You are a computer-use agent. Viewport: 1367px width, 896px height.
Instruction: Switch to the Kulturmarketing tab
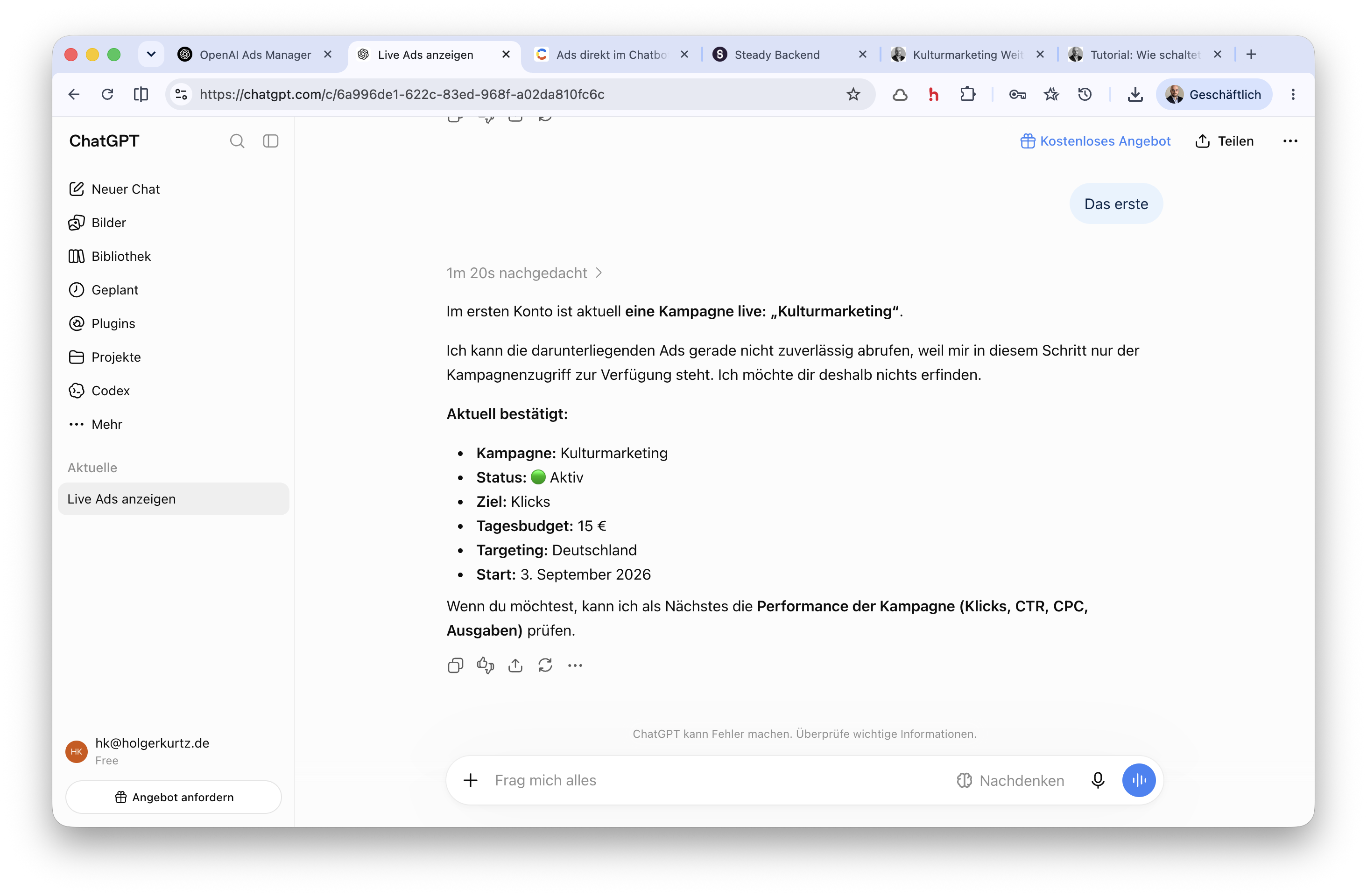968,55
